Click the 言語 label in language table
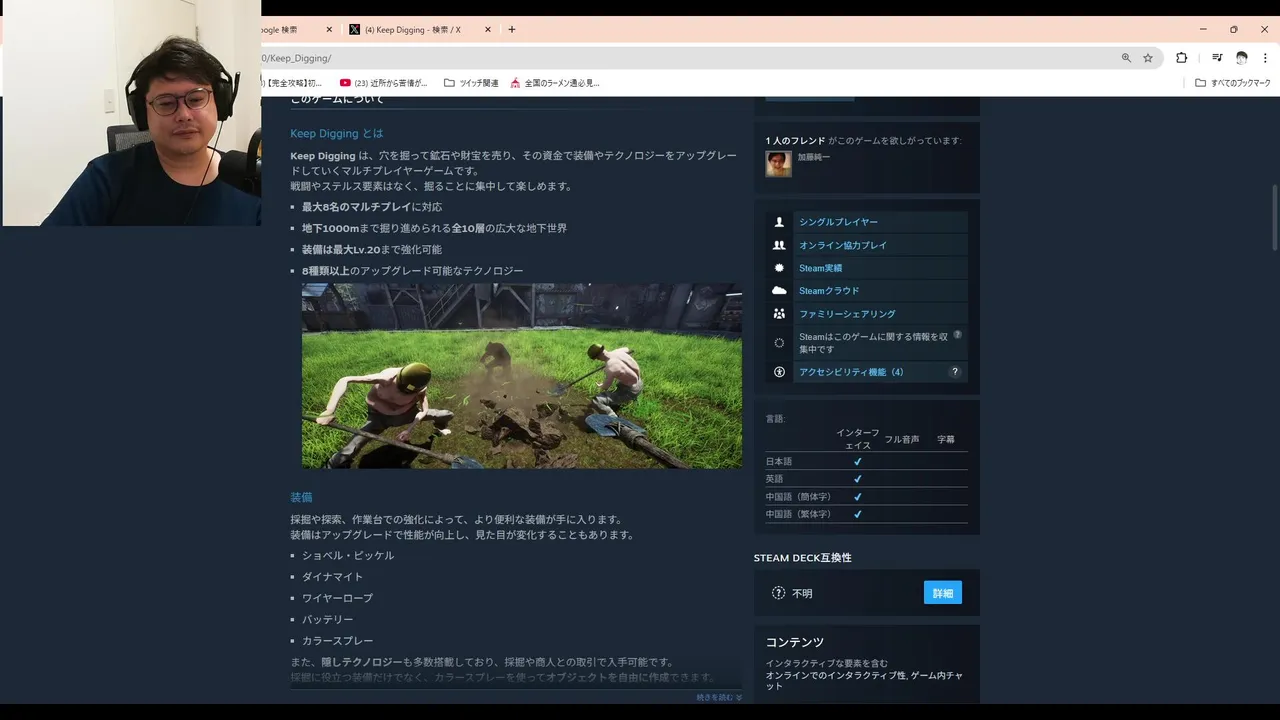Image resolution: width=1280 pixels, height=720 pixels. click(776, 419)
